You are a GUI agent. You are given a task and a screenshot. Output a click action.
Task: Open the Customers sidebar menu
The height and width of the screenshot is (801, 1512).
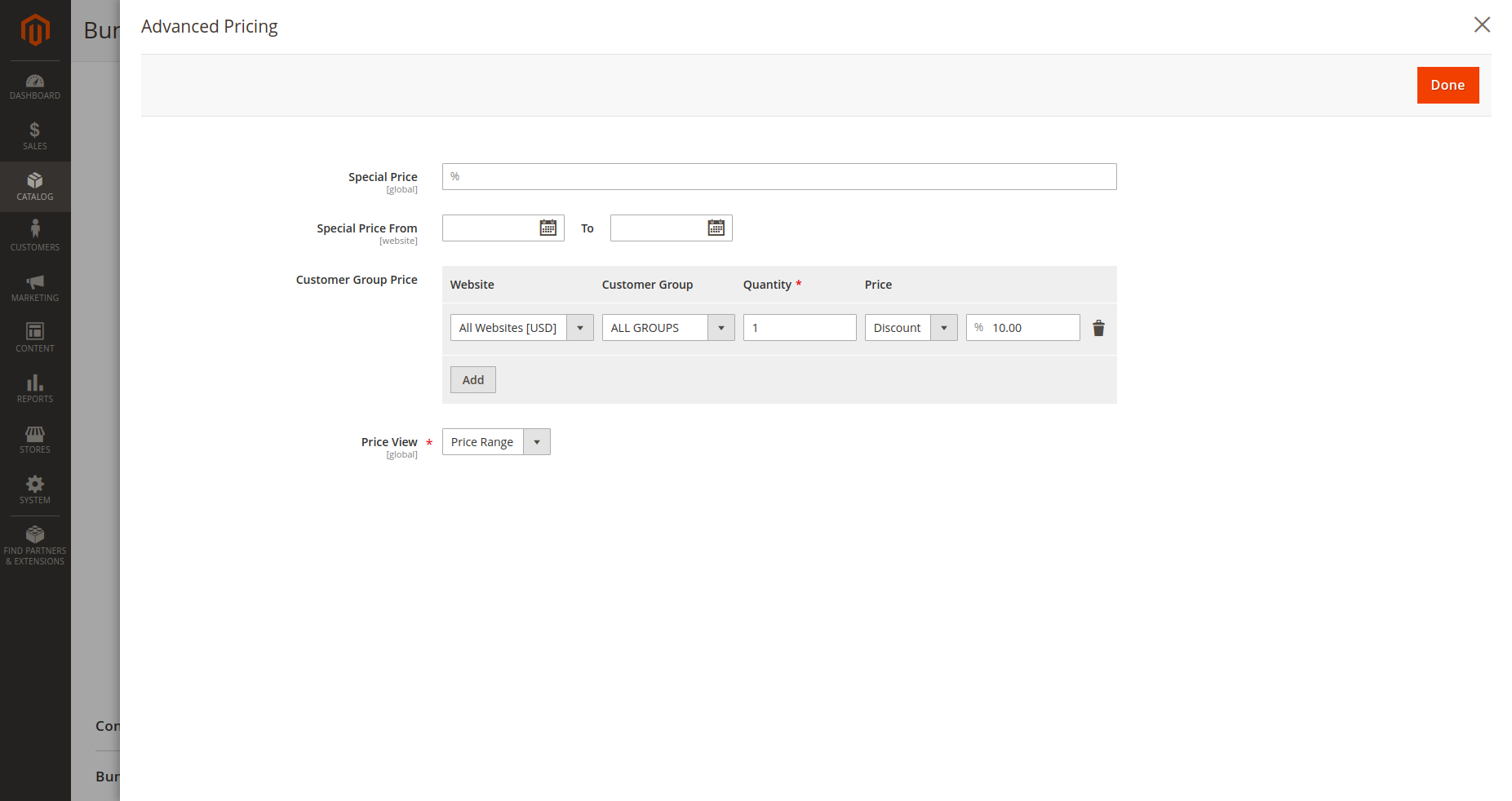35,237
